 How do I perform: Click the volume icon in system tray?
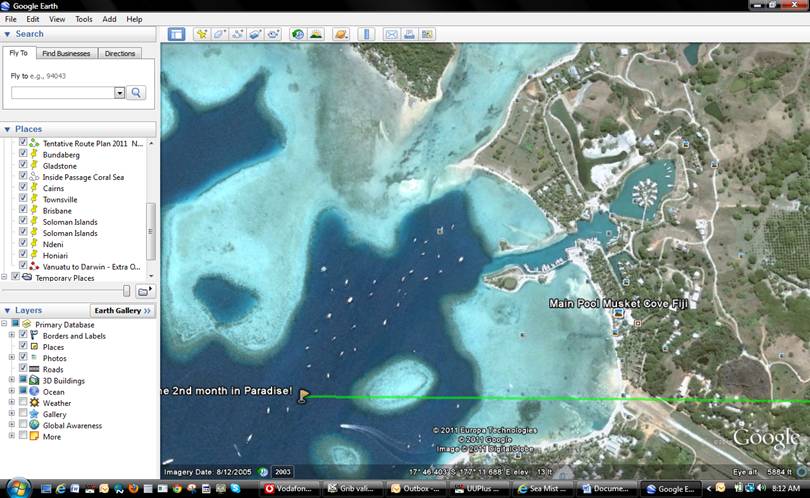[x=759, y=488]
